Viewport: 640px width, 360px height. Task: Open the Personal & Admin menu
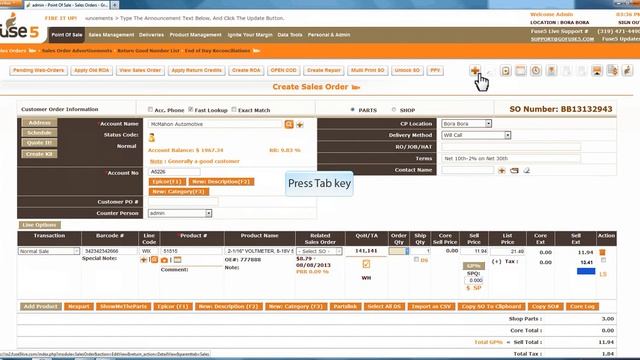pyautogui.click(x=329, y=35)
